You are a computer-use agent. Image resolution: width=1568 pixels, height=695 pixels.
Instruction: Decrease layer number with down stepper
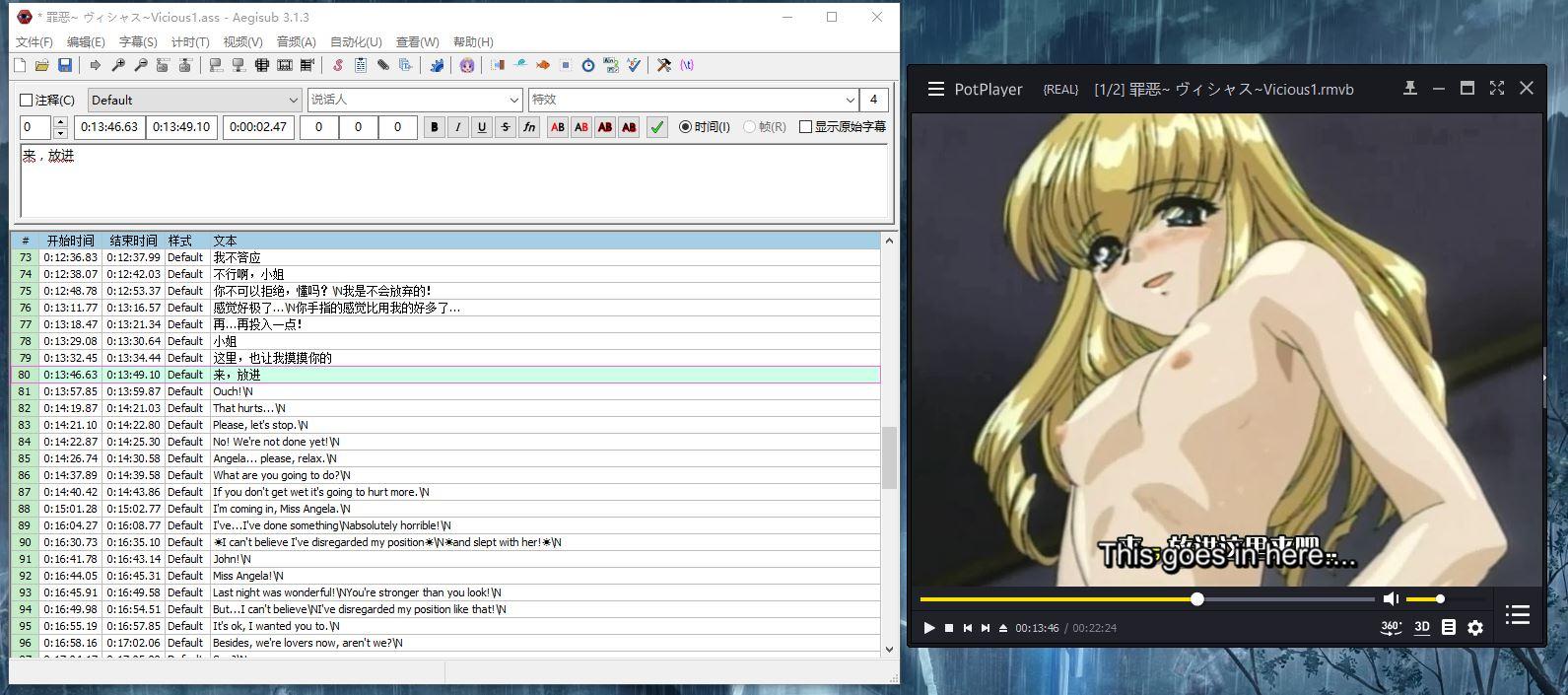[60, 133]
